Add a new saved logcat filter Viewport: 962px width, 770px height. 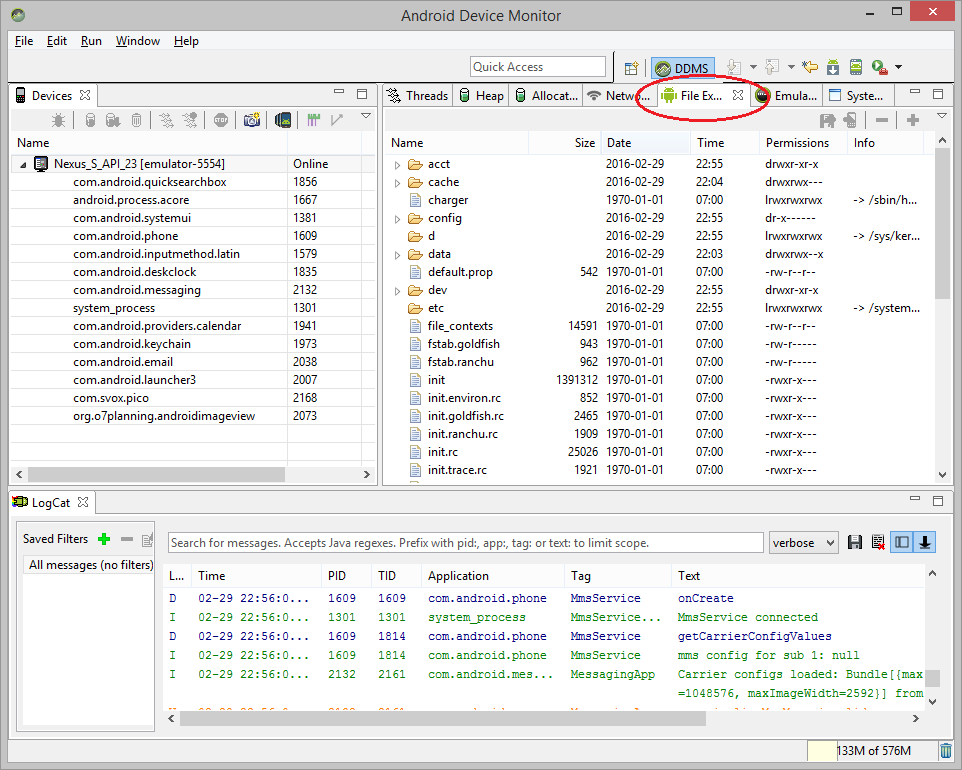coord(104,539)
